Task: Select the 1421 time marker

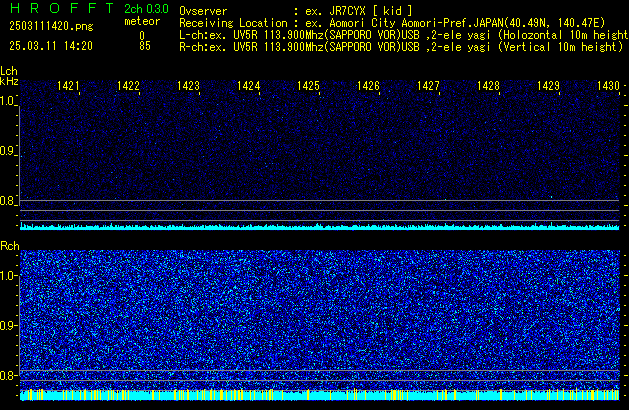Action: coord(68,86)
